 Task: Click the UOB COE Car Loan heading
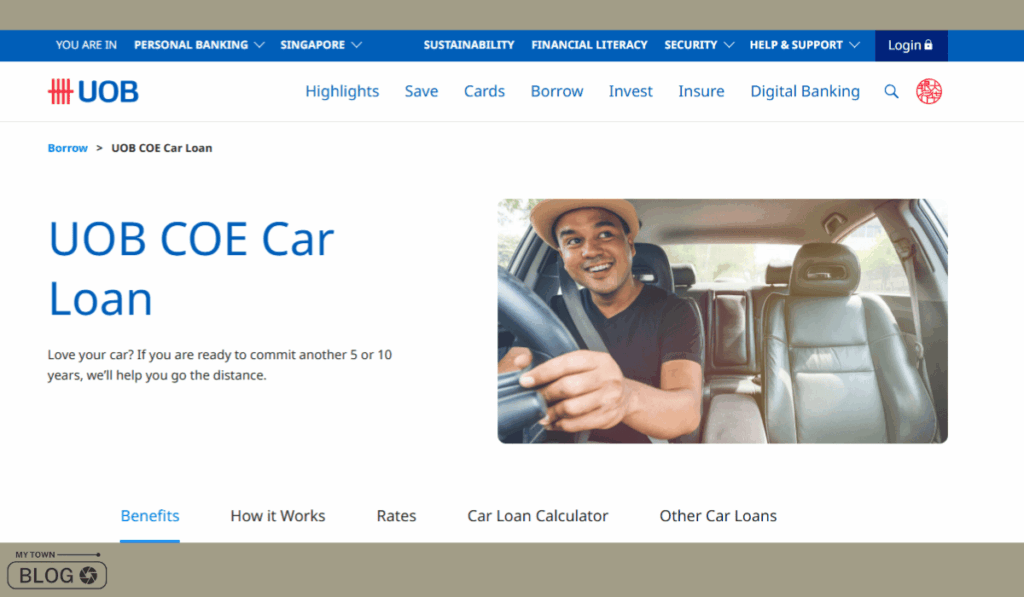191,268
